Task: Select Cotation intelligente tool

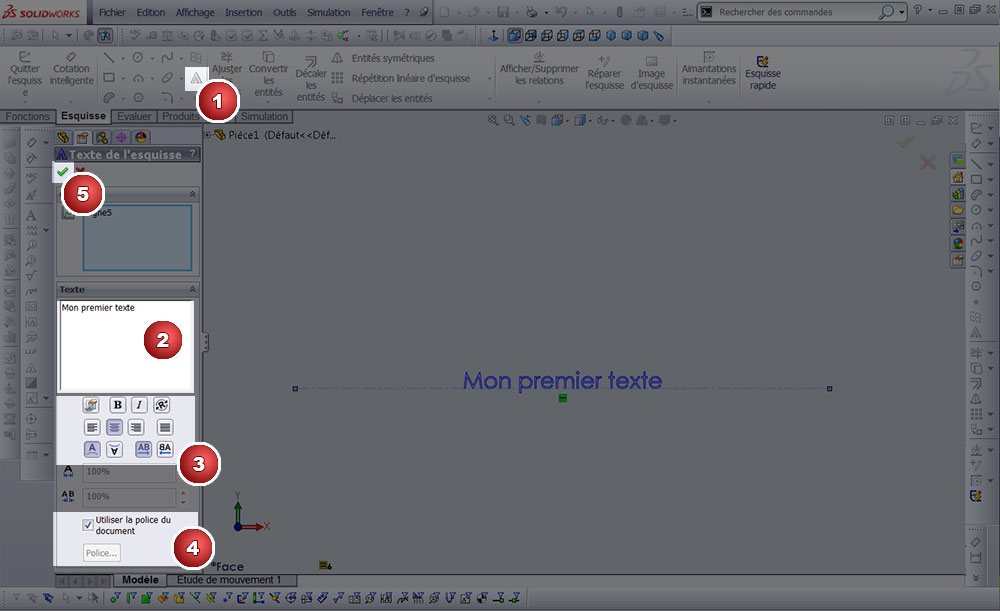Action: coord(71,69)
